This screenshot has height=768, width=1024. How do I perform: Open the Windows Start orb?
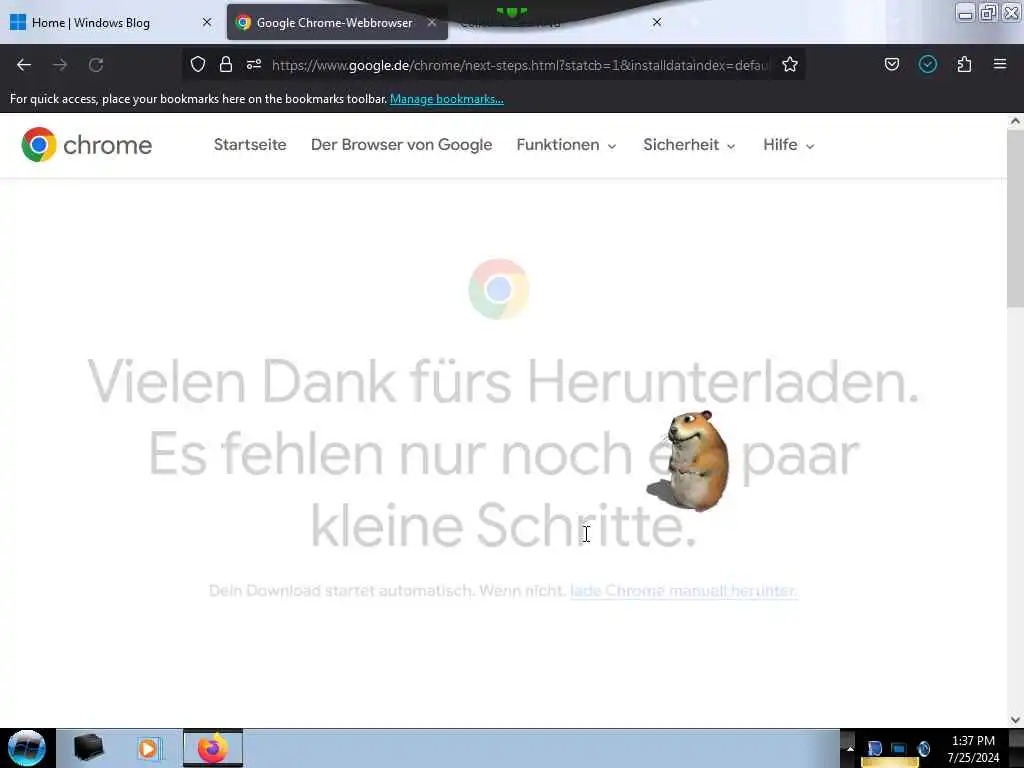tap(27, 748)
